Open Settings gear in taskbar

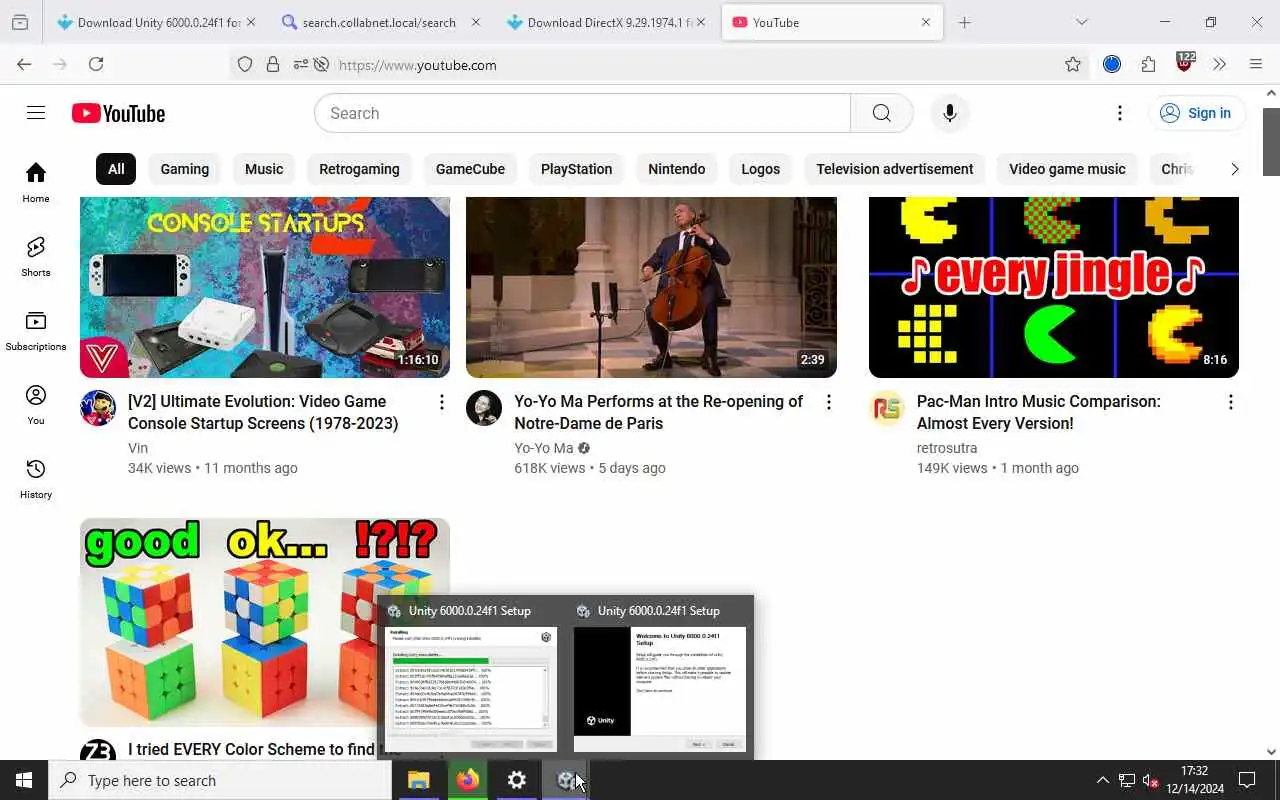(x=516, y=780)
